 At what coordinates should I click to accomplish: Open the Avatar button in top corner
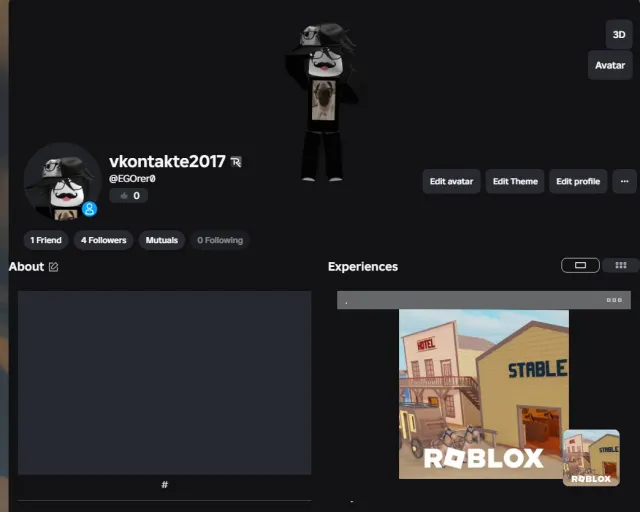pos(610,65)
